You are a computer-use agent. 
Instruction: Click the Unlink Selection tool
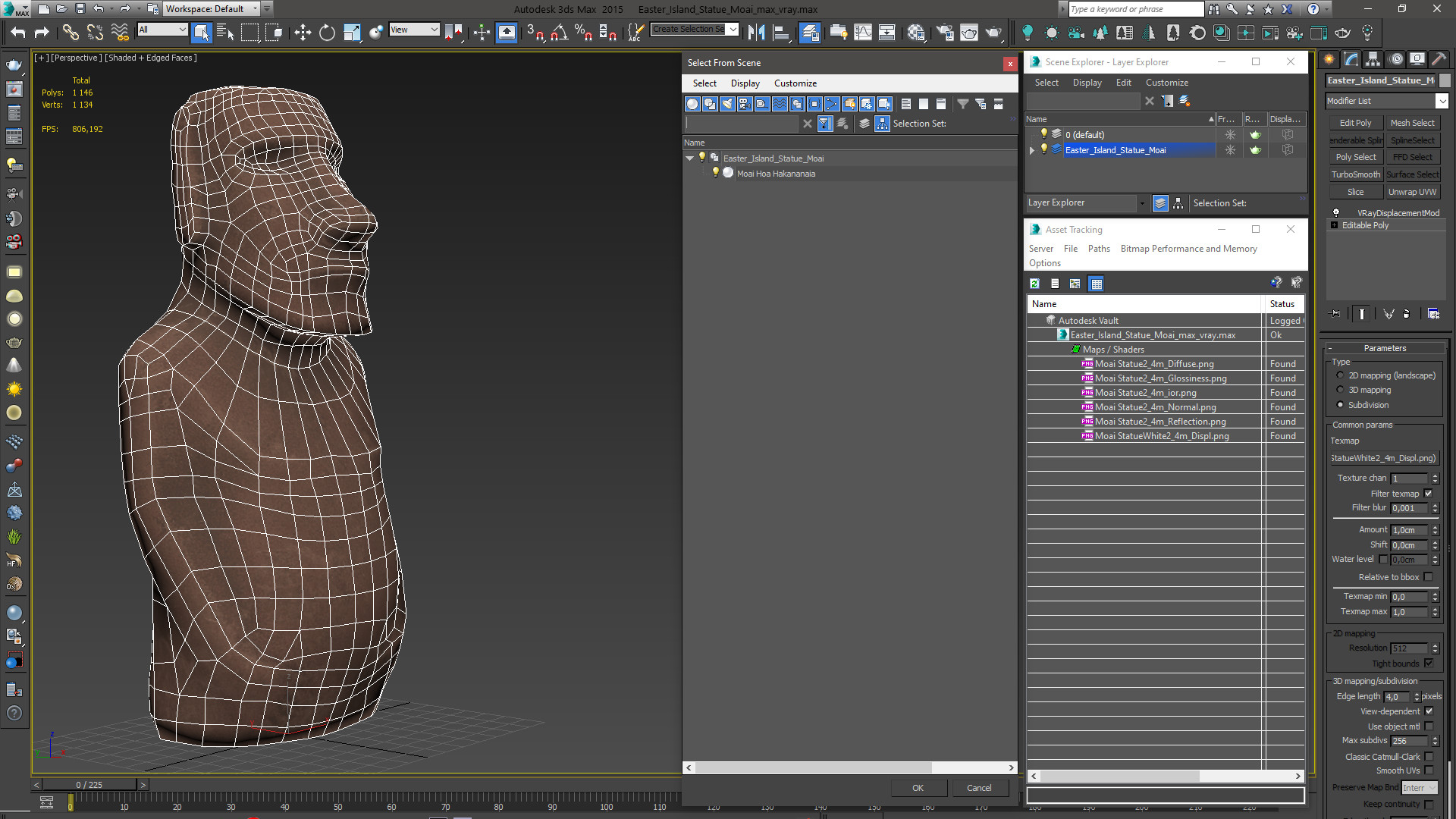click(x=95, y=32)
